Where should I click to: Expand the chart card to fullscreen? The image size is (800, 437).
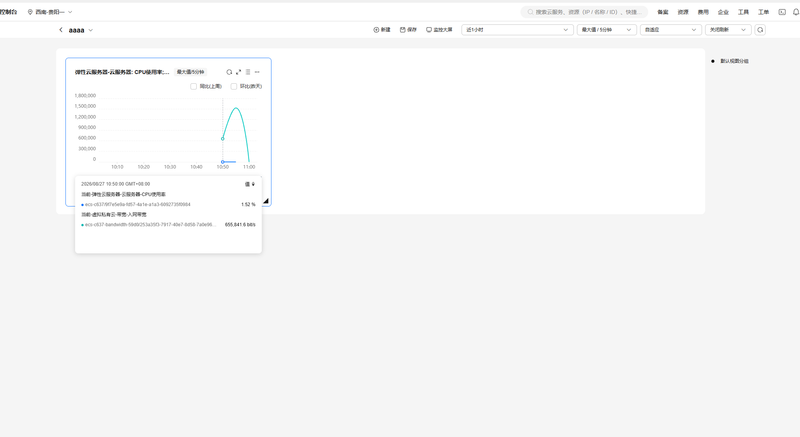click(238, 72)
